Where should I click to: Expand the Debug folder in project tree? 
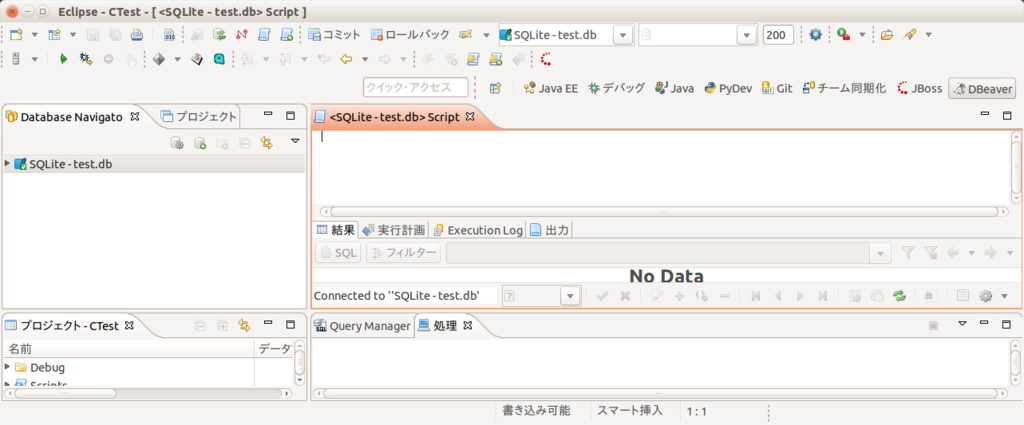tap(7, 367)
